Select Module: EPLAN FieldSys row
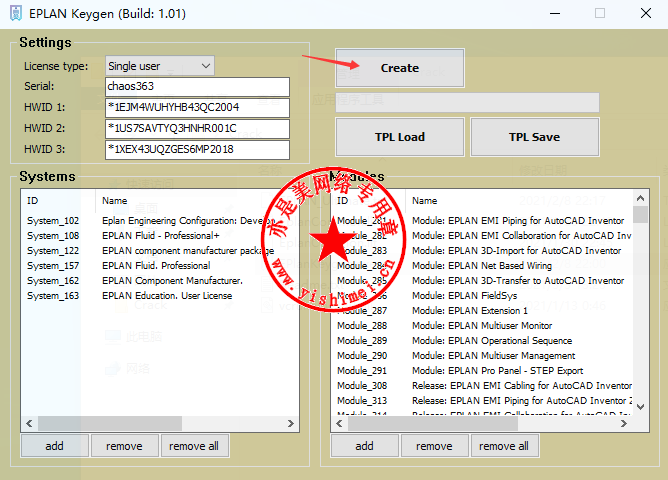668x480 pixels. [x=482, y=296]
